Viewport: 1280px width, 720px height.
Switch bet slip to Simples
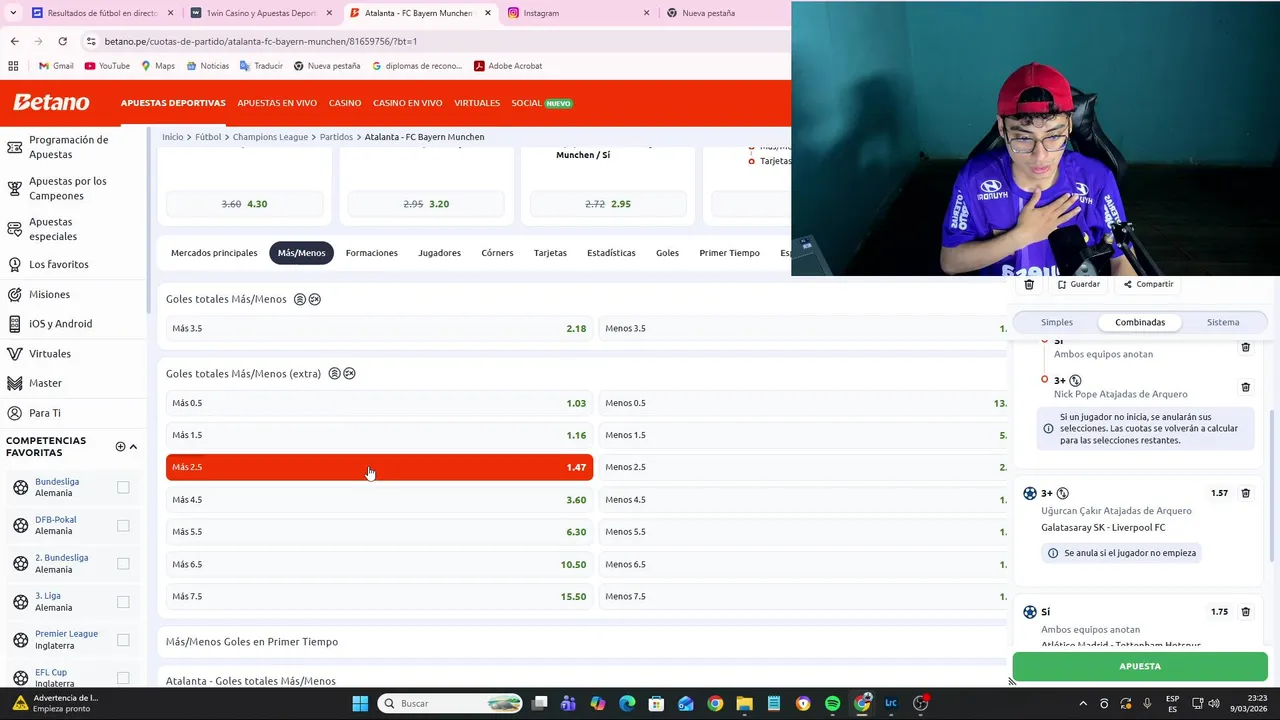[x=1057, y=322]
